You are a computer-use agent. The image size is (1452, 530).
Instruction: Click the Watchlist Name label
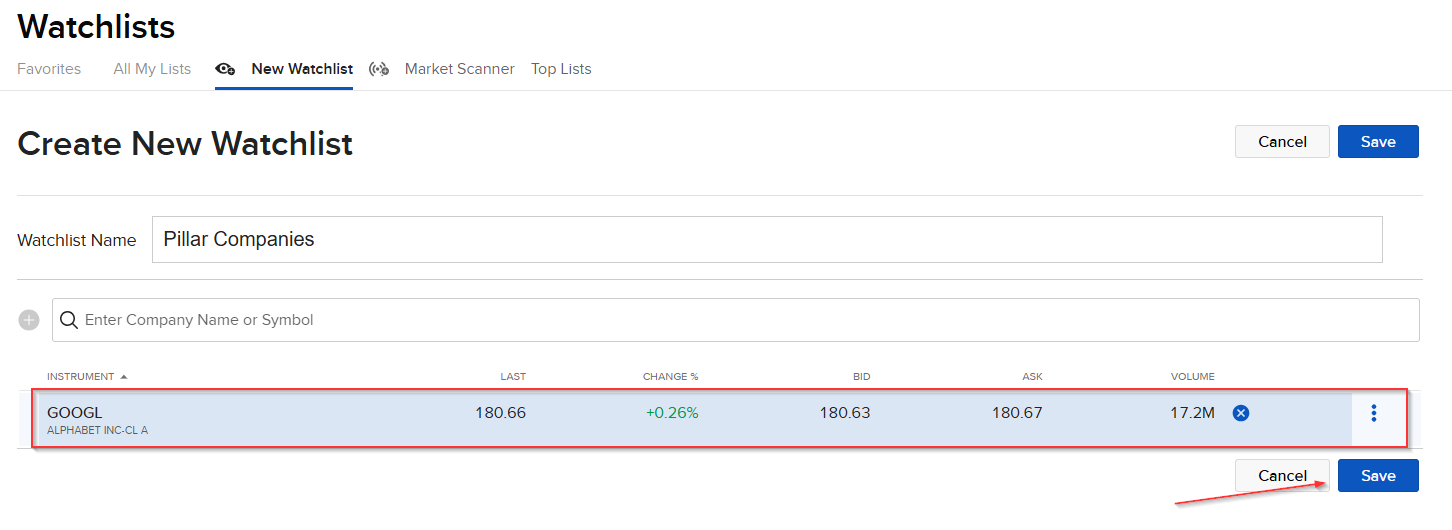[x=77, y=241]
